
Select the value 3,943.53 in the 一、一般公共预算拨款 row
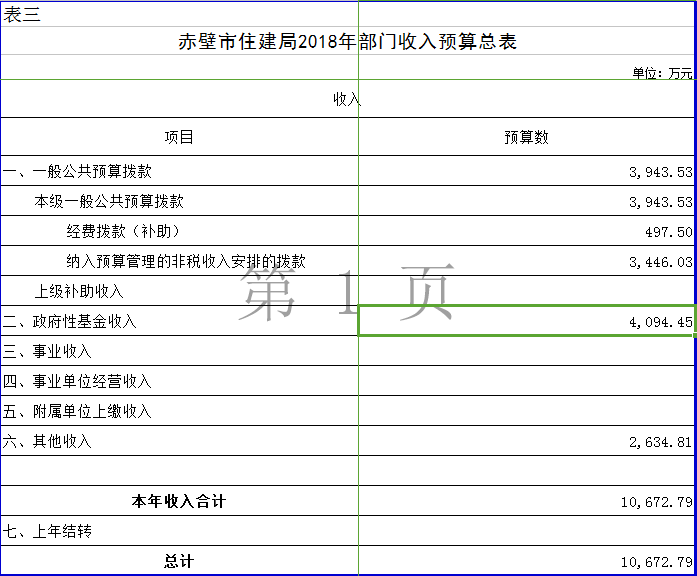[661, 172]
